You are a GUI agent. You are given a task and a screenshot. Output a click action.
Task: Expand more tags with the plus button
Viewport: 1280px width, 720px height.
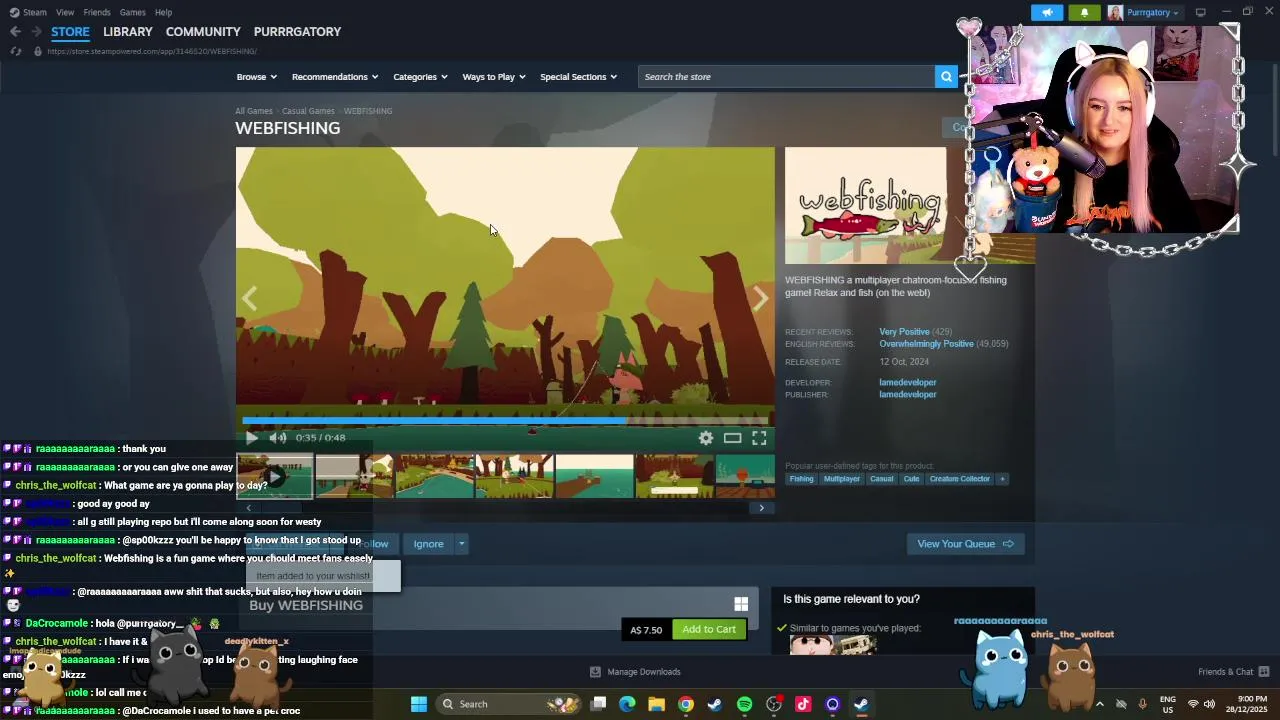pos(1002,479)
